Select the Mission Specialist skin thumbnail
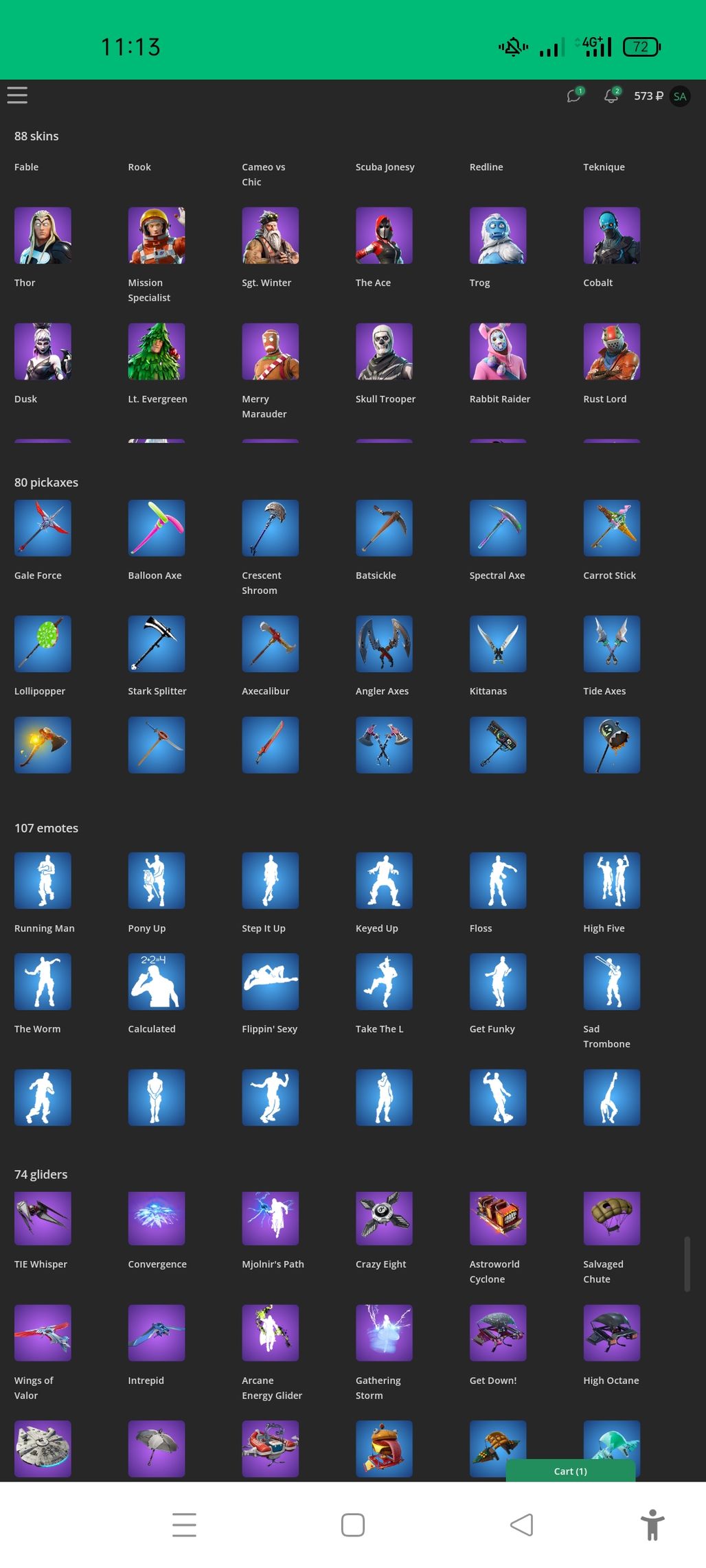Screen dimensions: 706x1568 point(157,235)
